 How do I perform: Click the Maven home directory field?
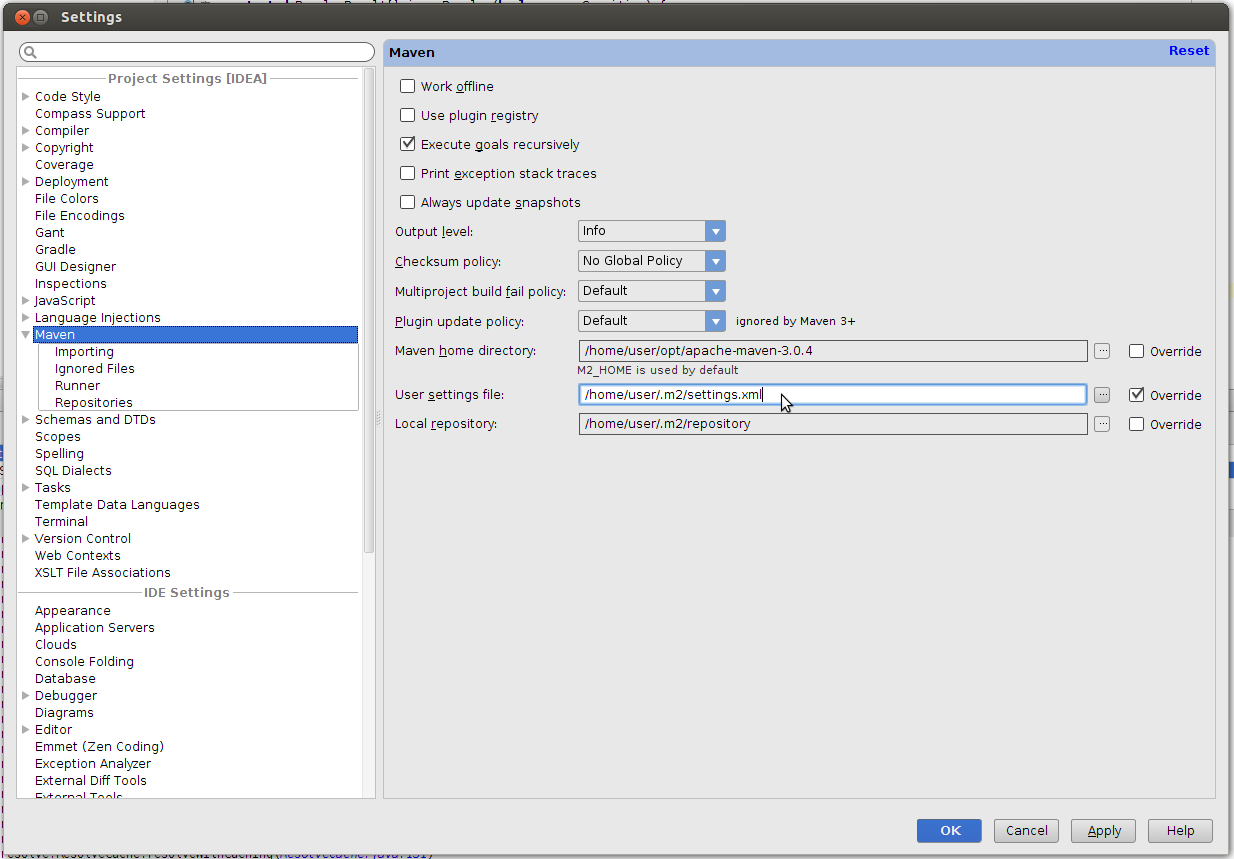click(x=833, y=351)
